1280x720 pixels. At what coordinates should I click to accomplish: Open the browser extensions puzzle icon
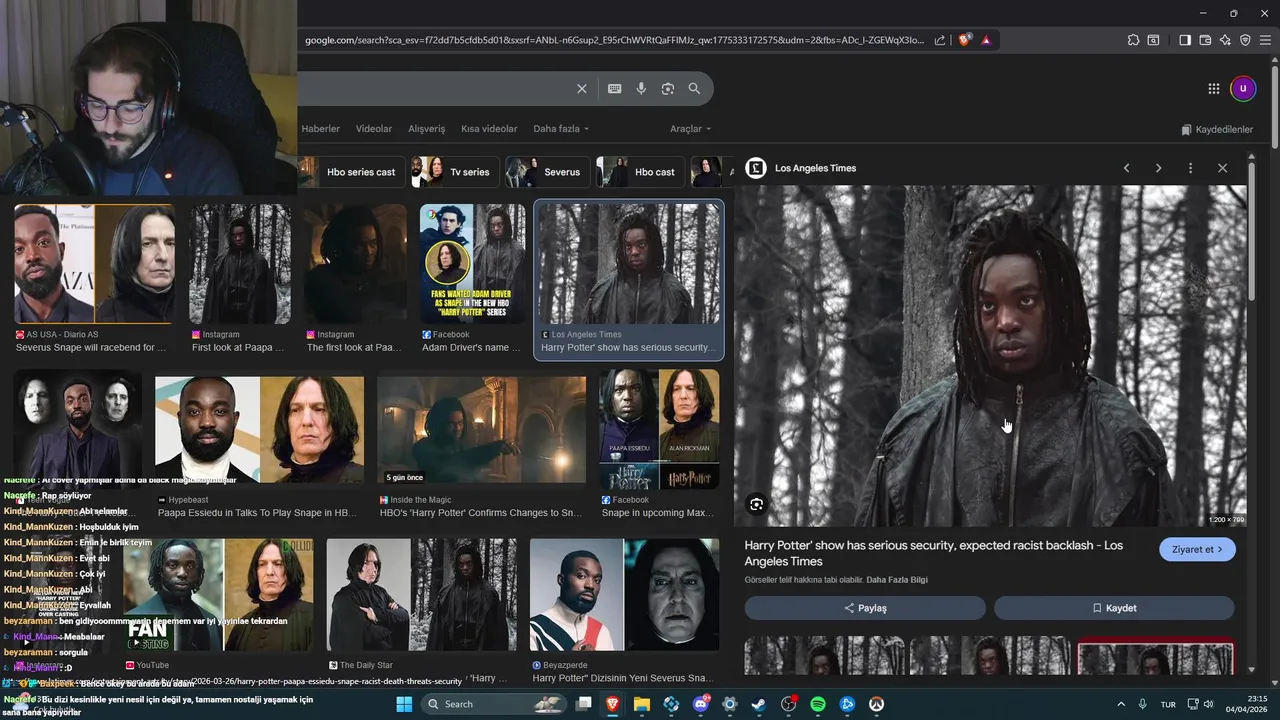click(x=1133, y=40)
